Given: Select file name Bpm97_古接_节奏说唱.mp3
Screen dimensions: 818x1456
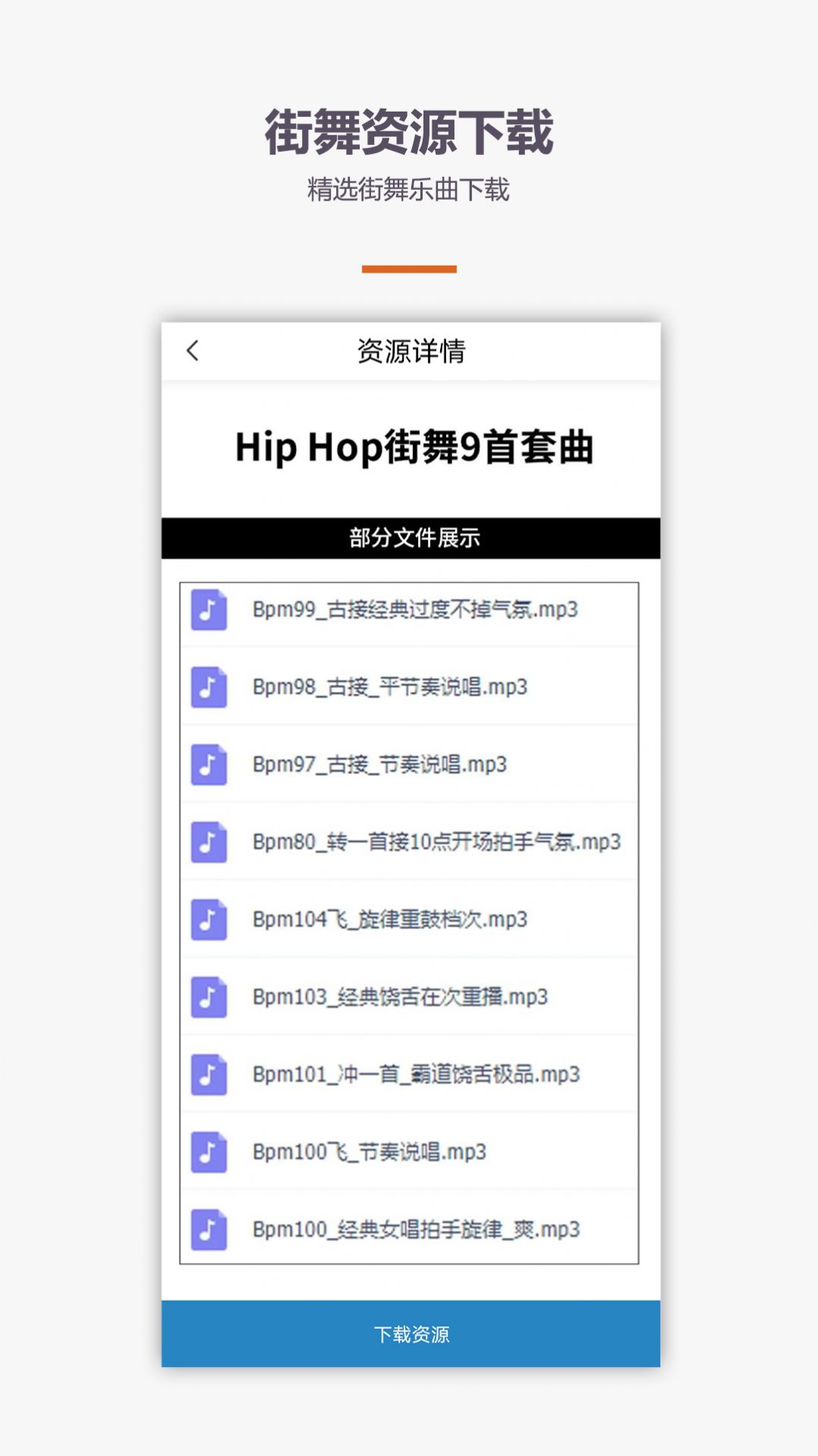Looking at the screenshot, I should pos(379,764).
